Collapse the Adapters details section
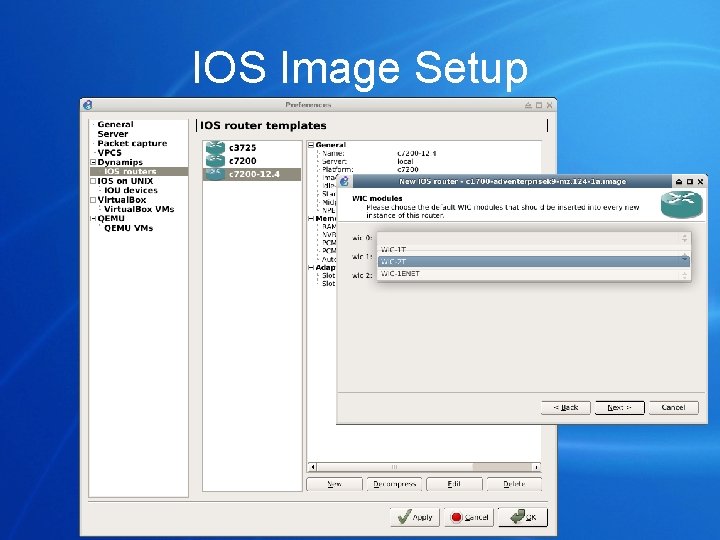This screenshot has width=720, height=540. point(311,267)
